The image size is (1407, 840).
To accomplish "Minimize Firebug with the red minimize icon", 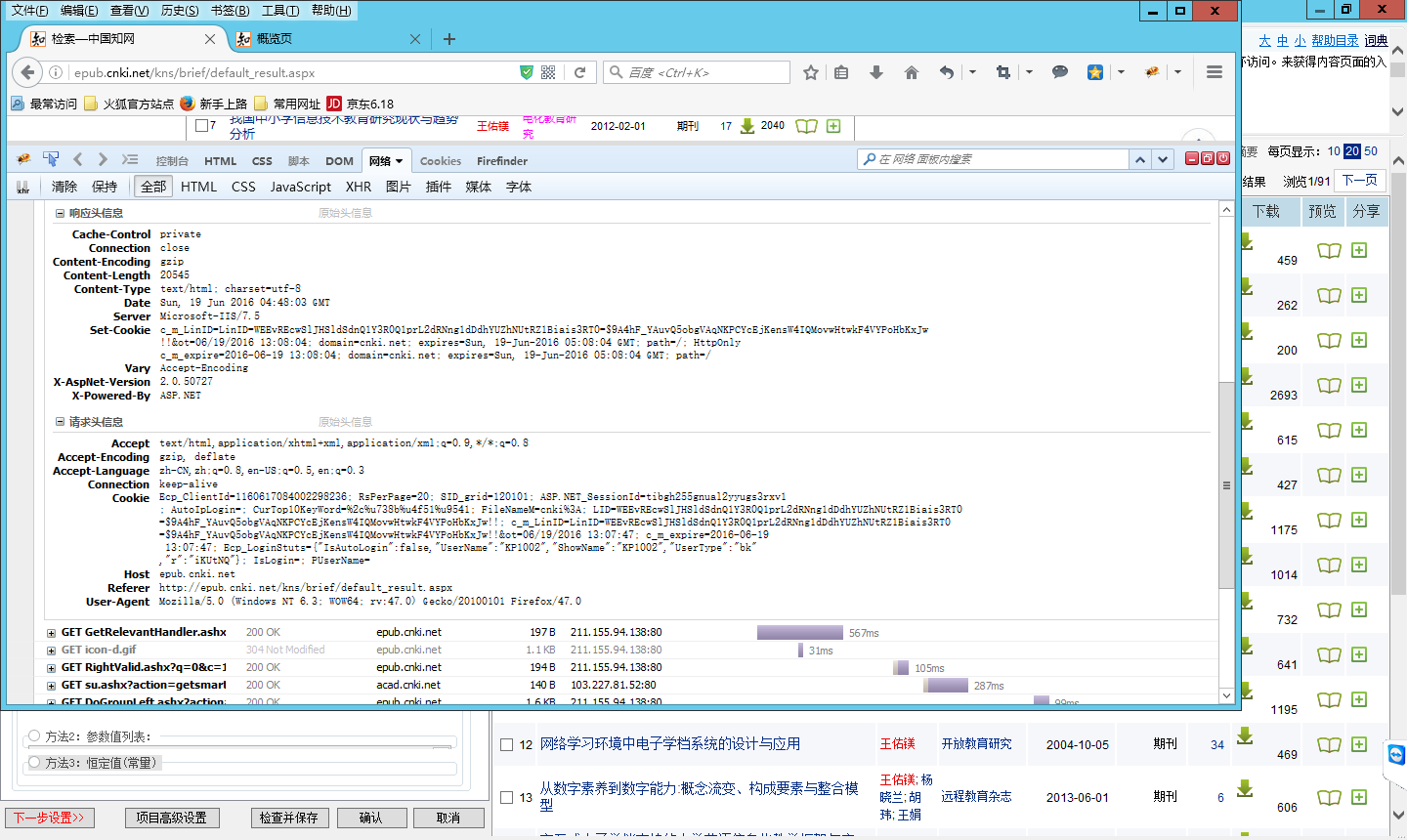I will click(1192, 159).
